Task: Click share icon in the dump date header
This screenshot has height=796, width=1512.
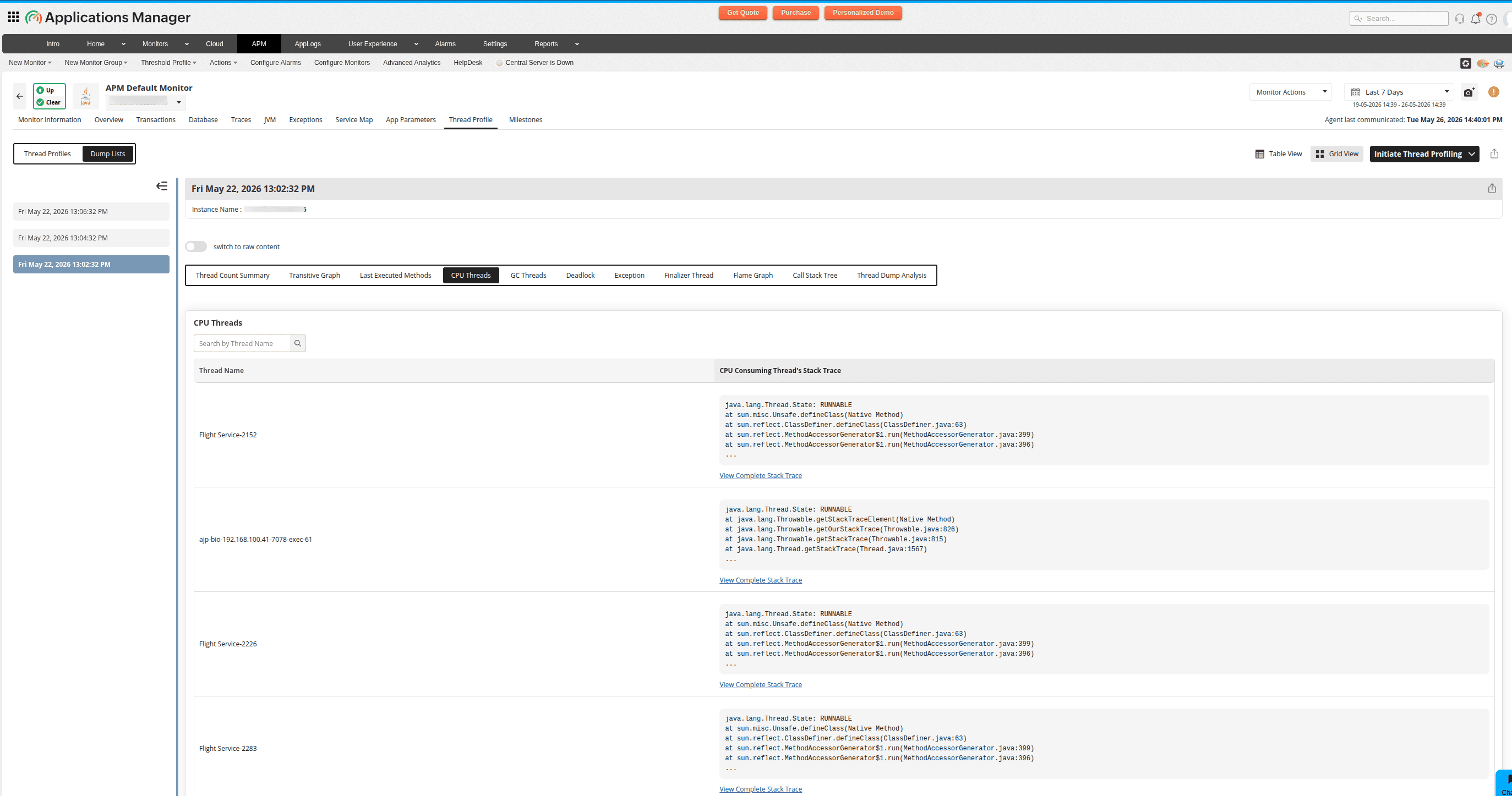Action: [x=1492, y=188]
